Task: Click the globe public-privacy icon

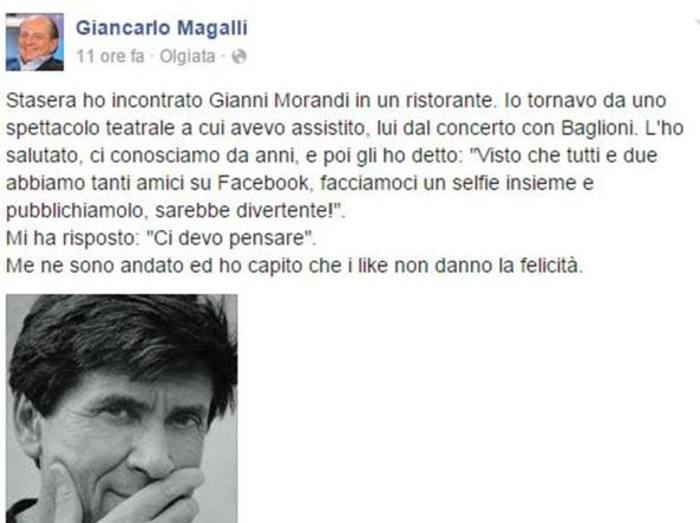Action: (239, 57)
